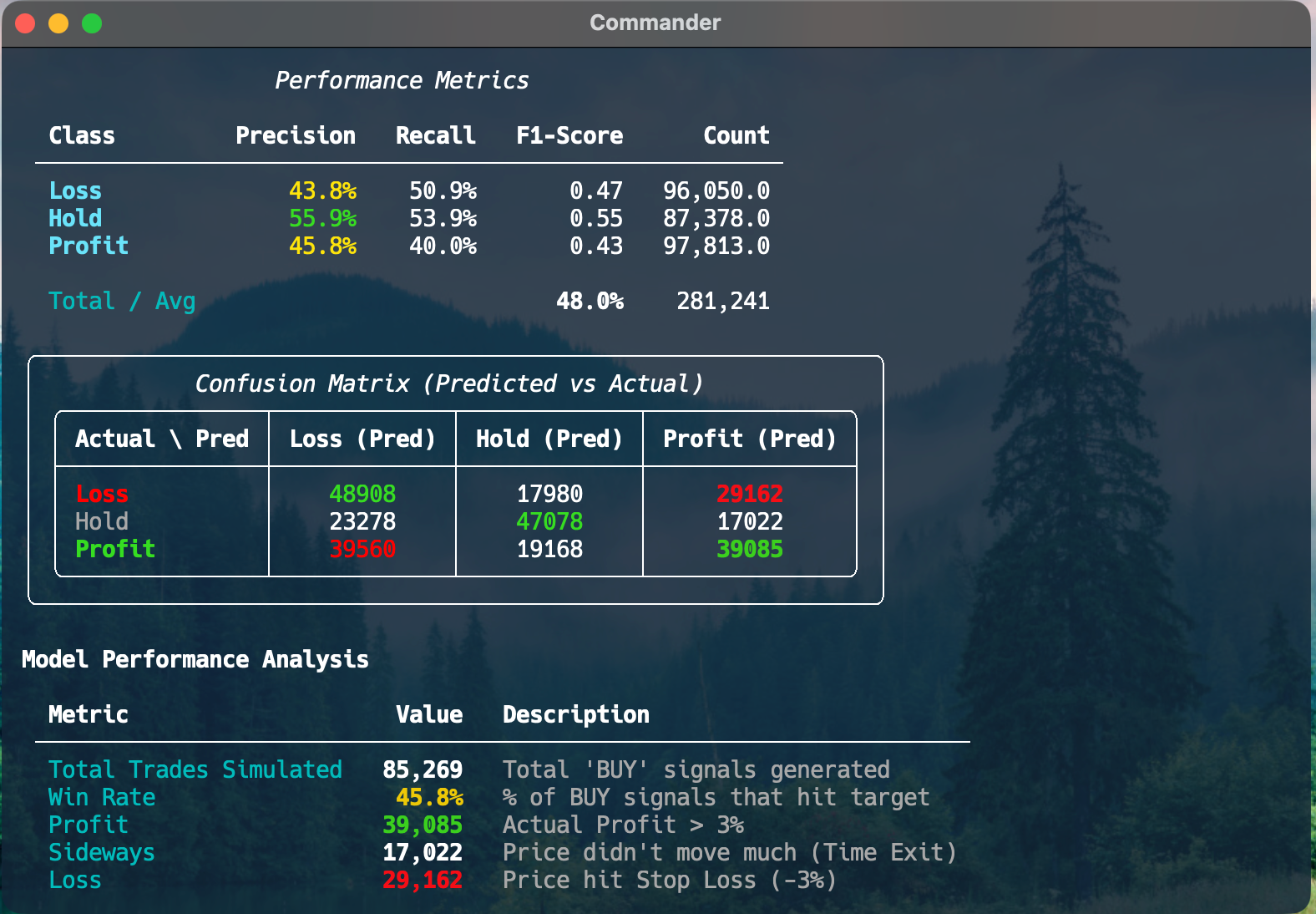Select the confusion matrix cell 47078

549,521
